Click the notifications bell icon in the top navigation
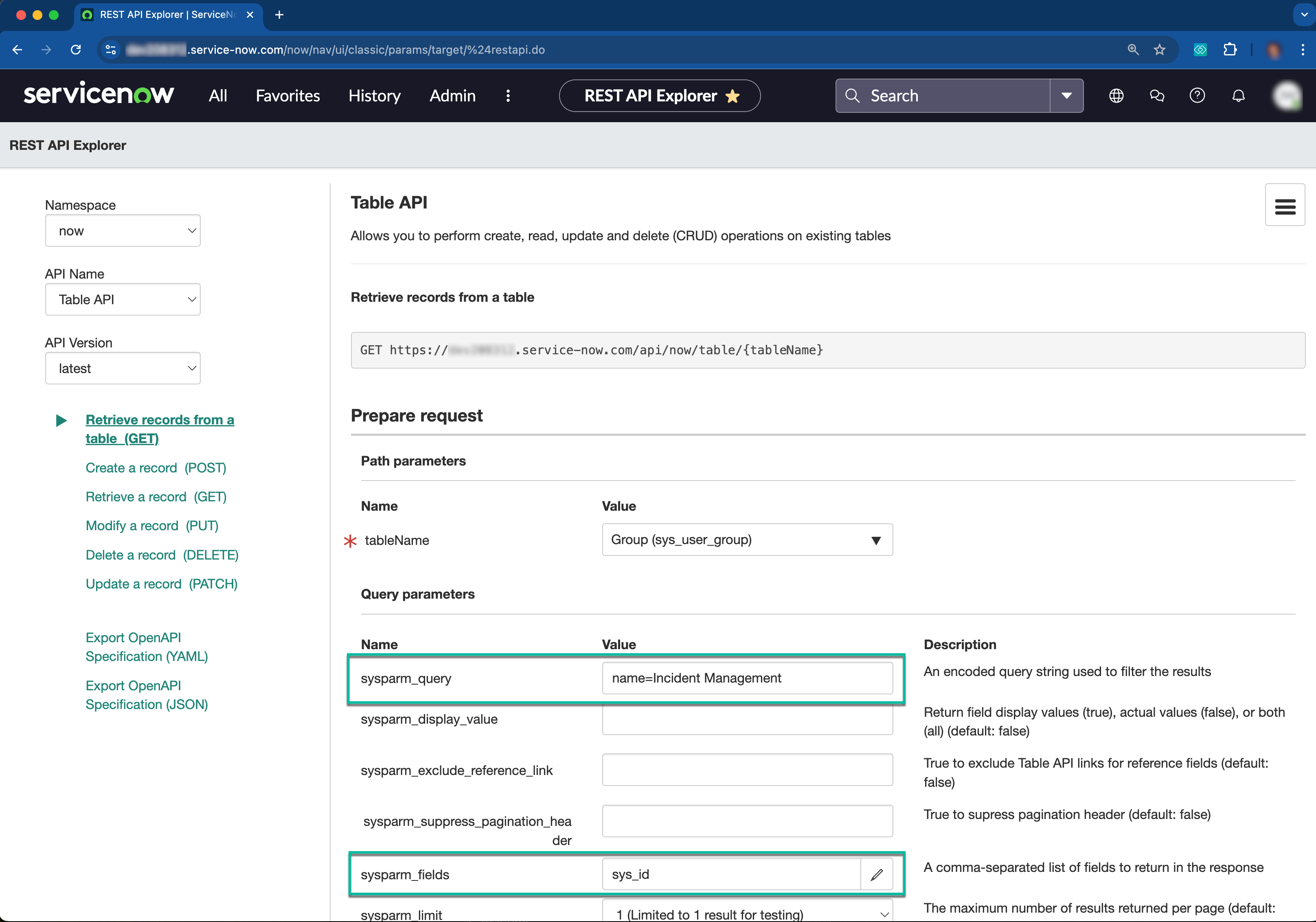 1238,95
